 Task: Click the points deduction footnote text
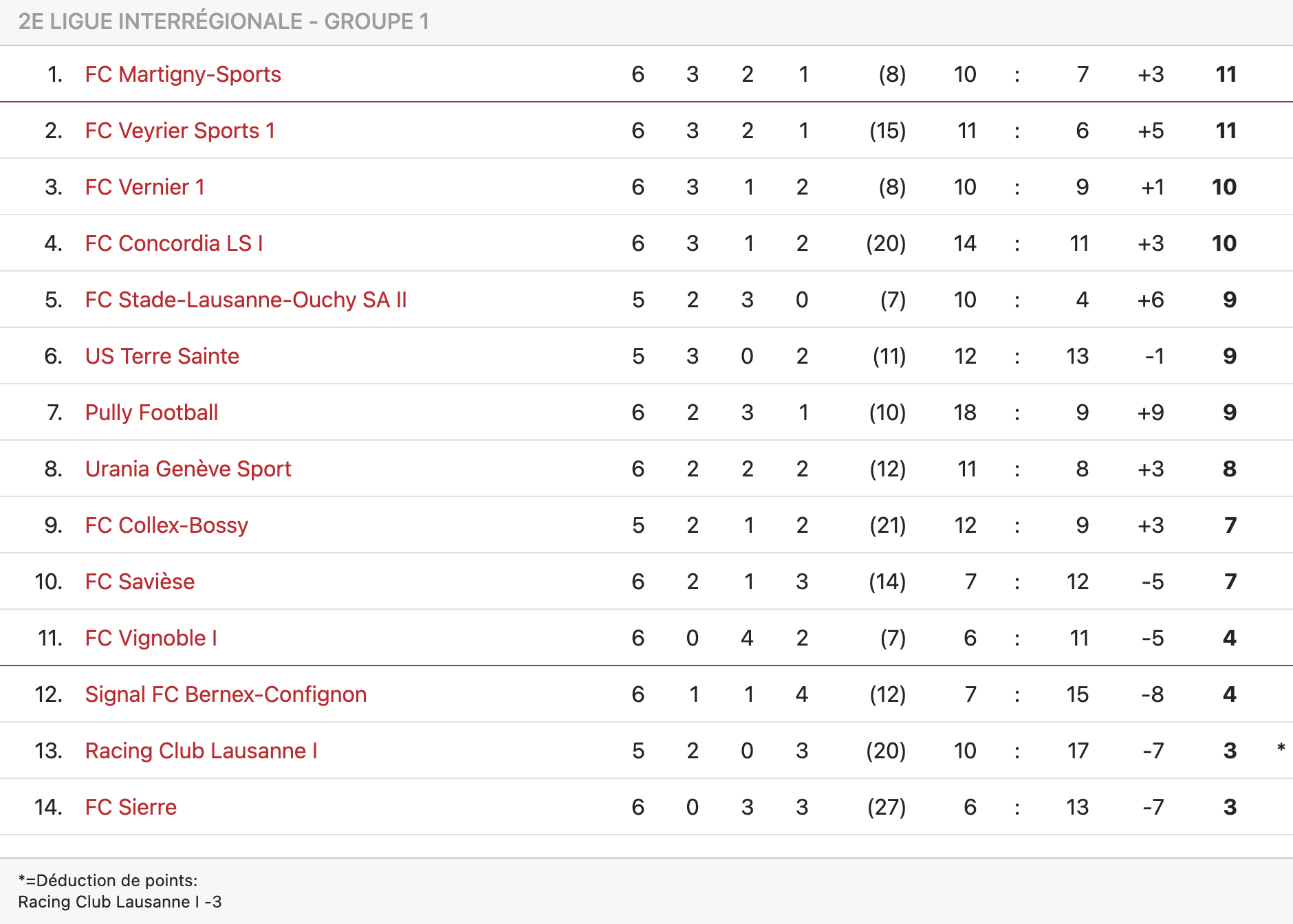[x=120, y=891]
